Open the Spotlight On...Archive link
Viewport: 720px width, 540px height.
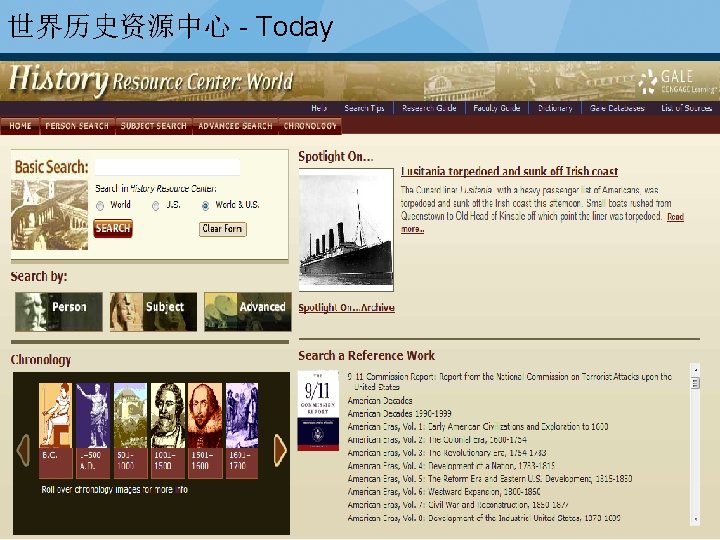[347, 308]
